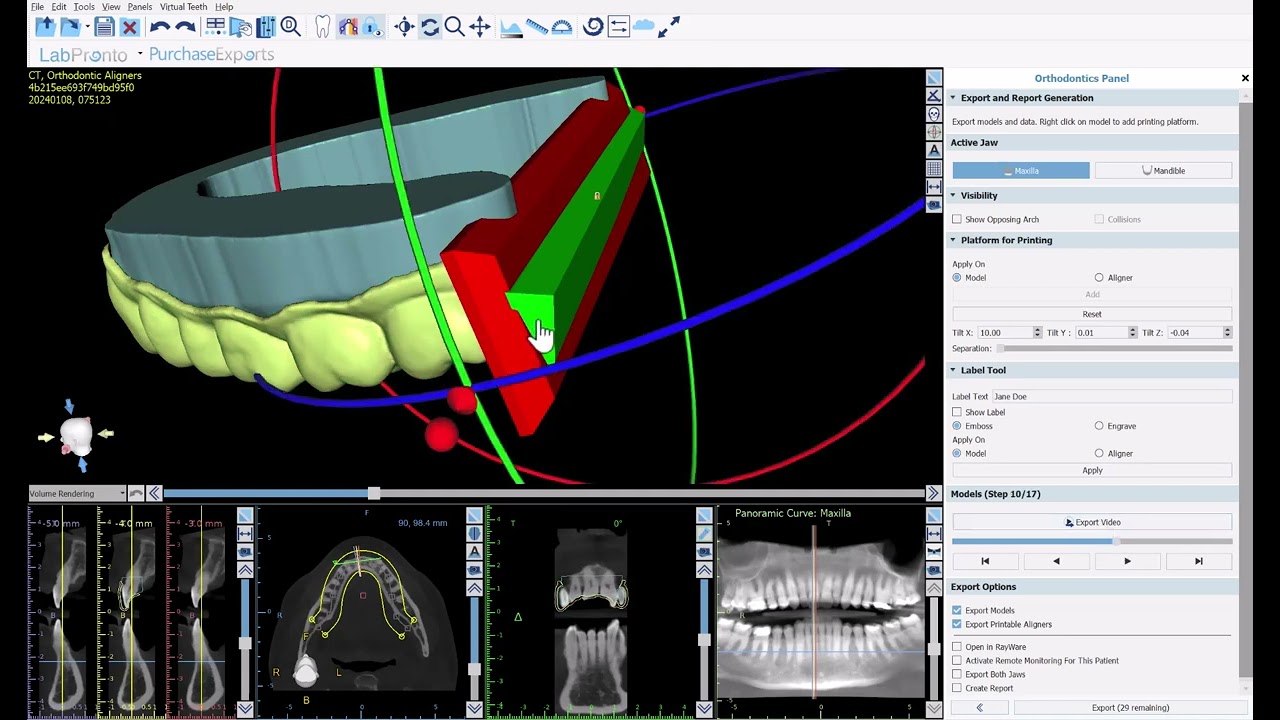1280x720 pixels.
Task: Click the Models step progress slider
Action: 1092,541
